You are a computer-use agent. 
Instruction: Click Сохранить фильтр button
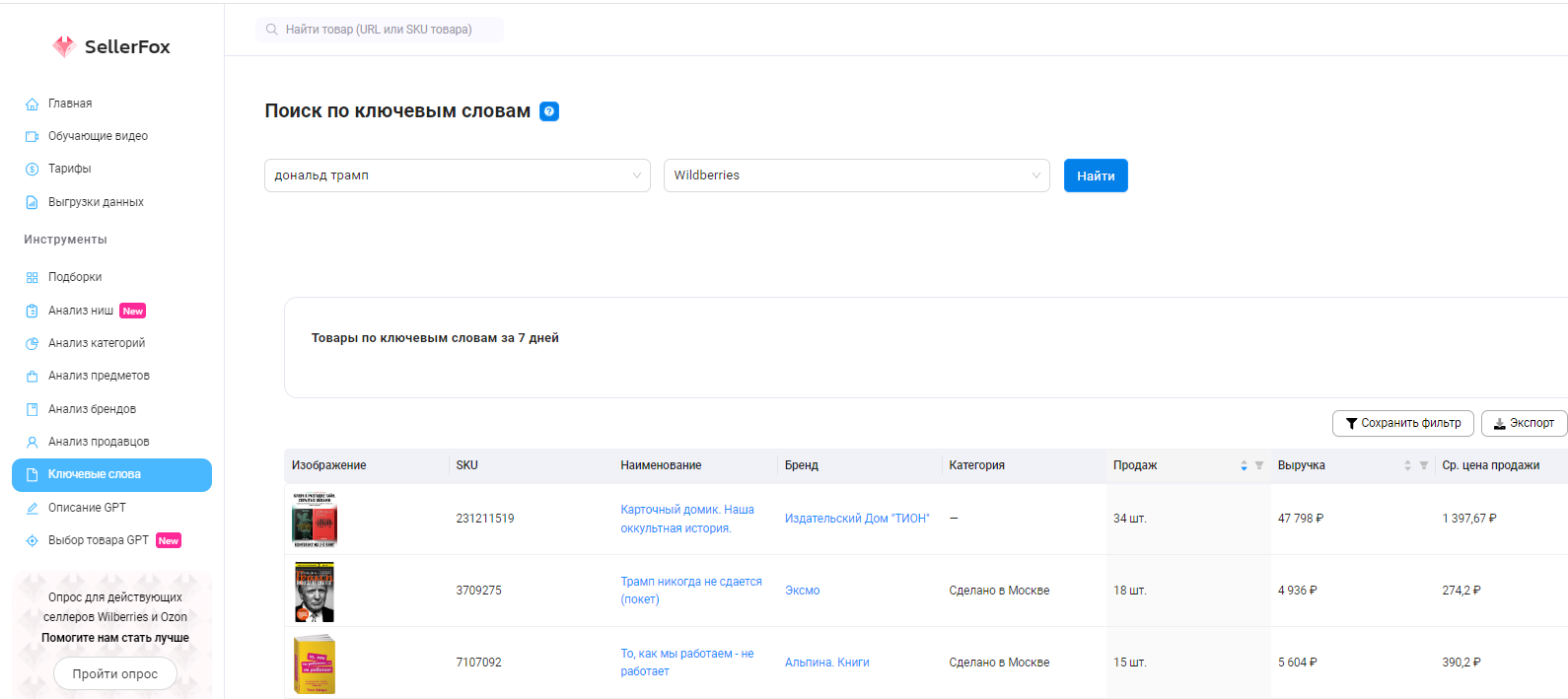pos(1402,423)
